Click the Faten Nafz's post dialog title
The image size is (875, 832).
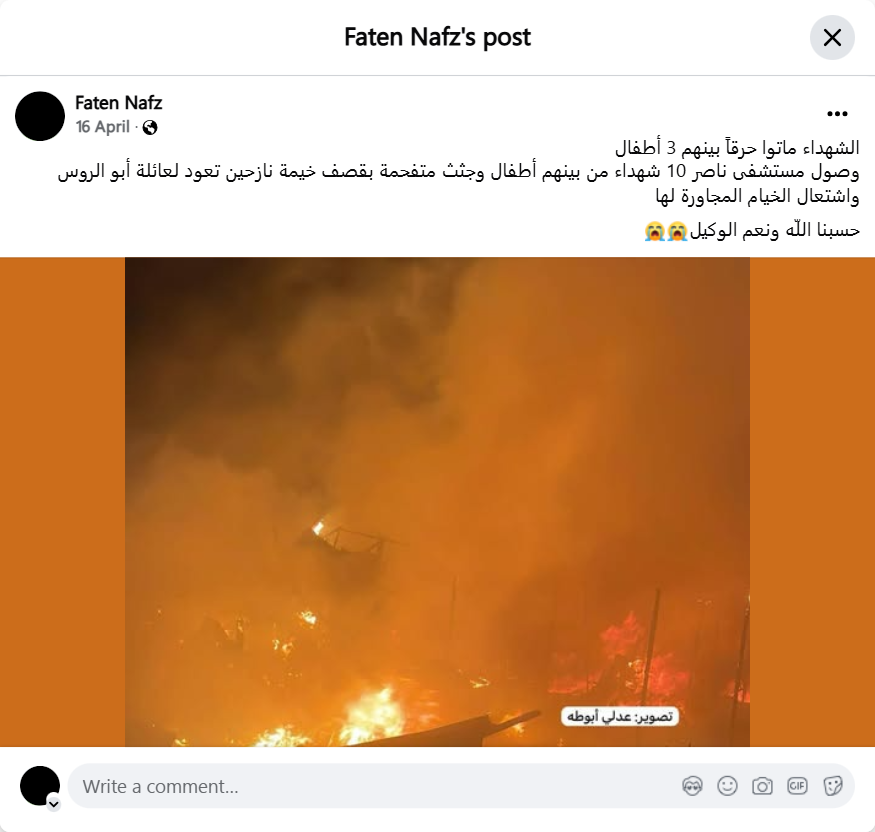click(438, 37)
